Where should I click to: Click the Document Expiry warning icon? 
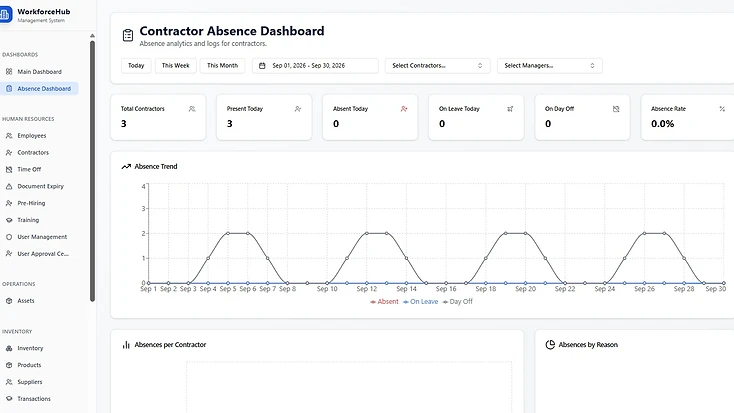tap(9, 186)
